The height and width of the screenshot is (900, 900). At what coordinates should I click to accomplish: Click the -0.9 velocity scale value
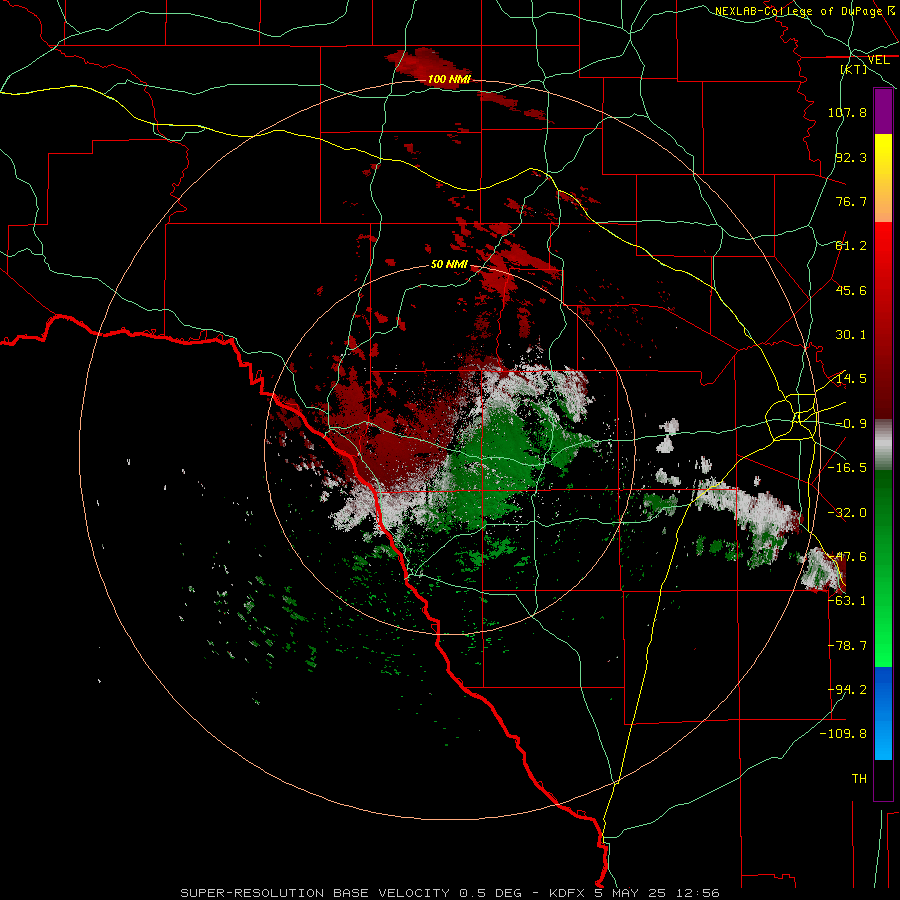pyautogui.click(x=851, y=424)
